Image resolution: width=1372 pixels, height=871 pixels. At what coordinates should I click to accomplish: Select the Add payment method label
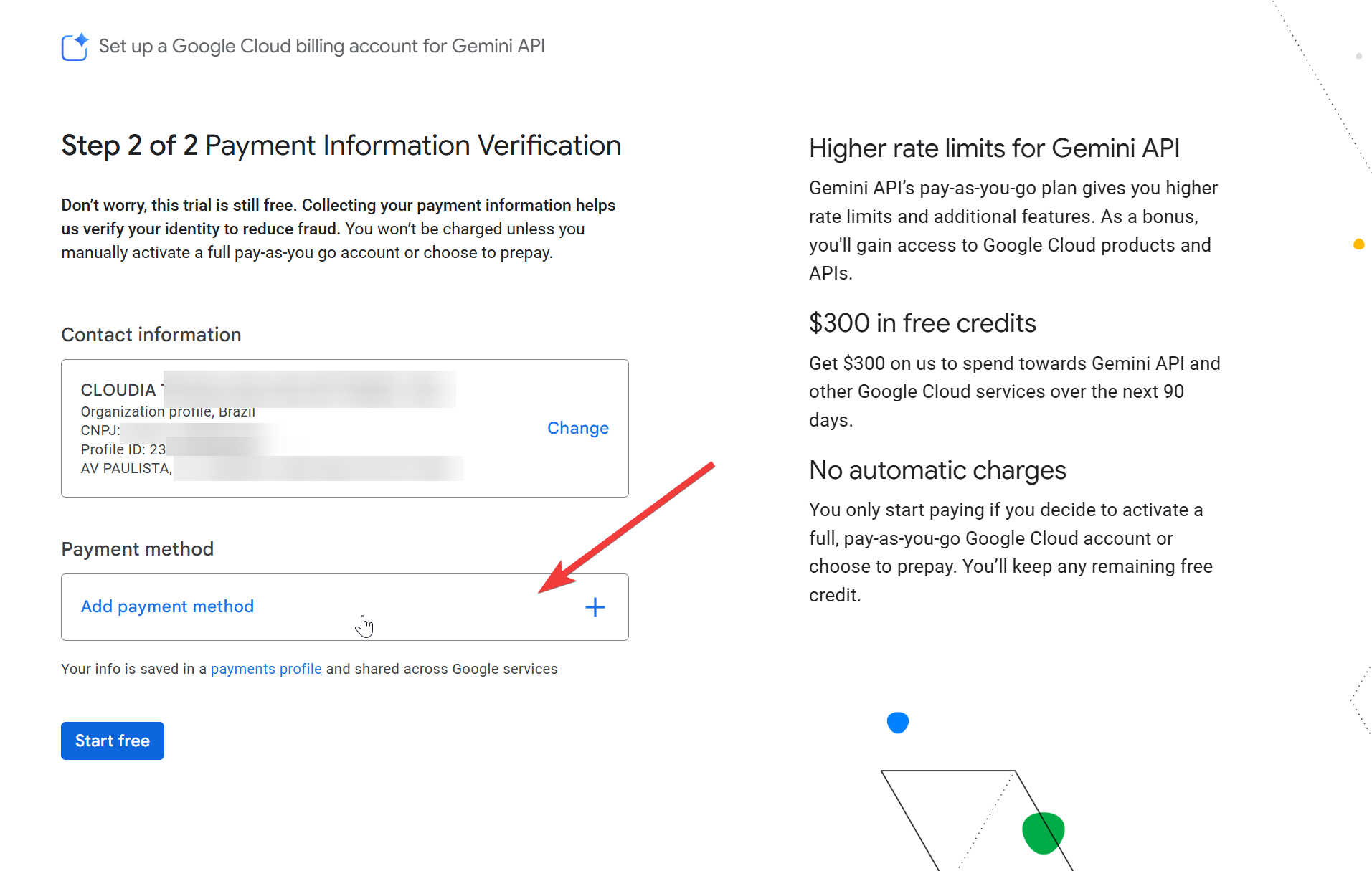click(167, 606)
